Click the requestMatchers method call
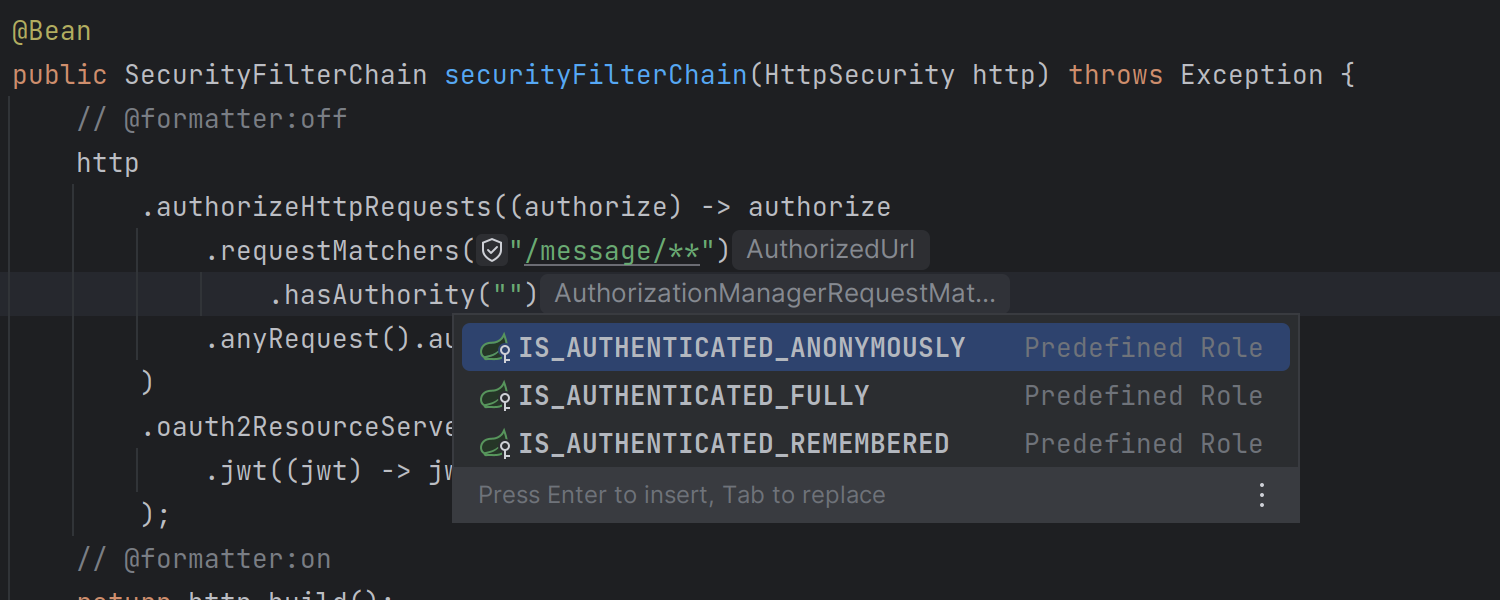 [x=340, y=251]
